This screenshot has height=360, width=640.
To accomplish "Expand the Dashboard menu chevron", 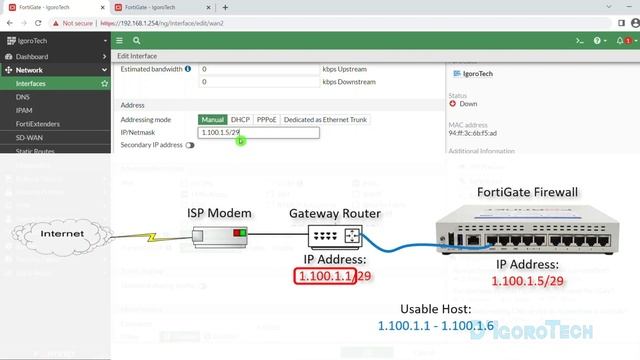I will coord(104,56).
